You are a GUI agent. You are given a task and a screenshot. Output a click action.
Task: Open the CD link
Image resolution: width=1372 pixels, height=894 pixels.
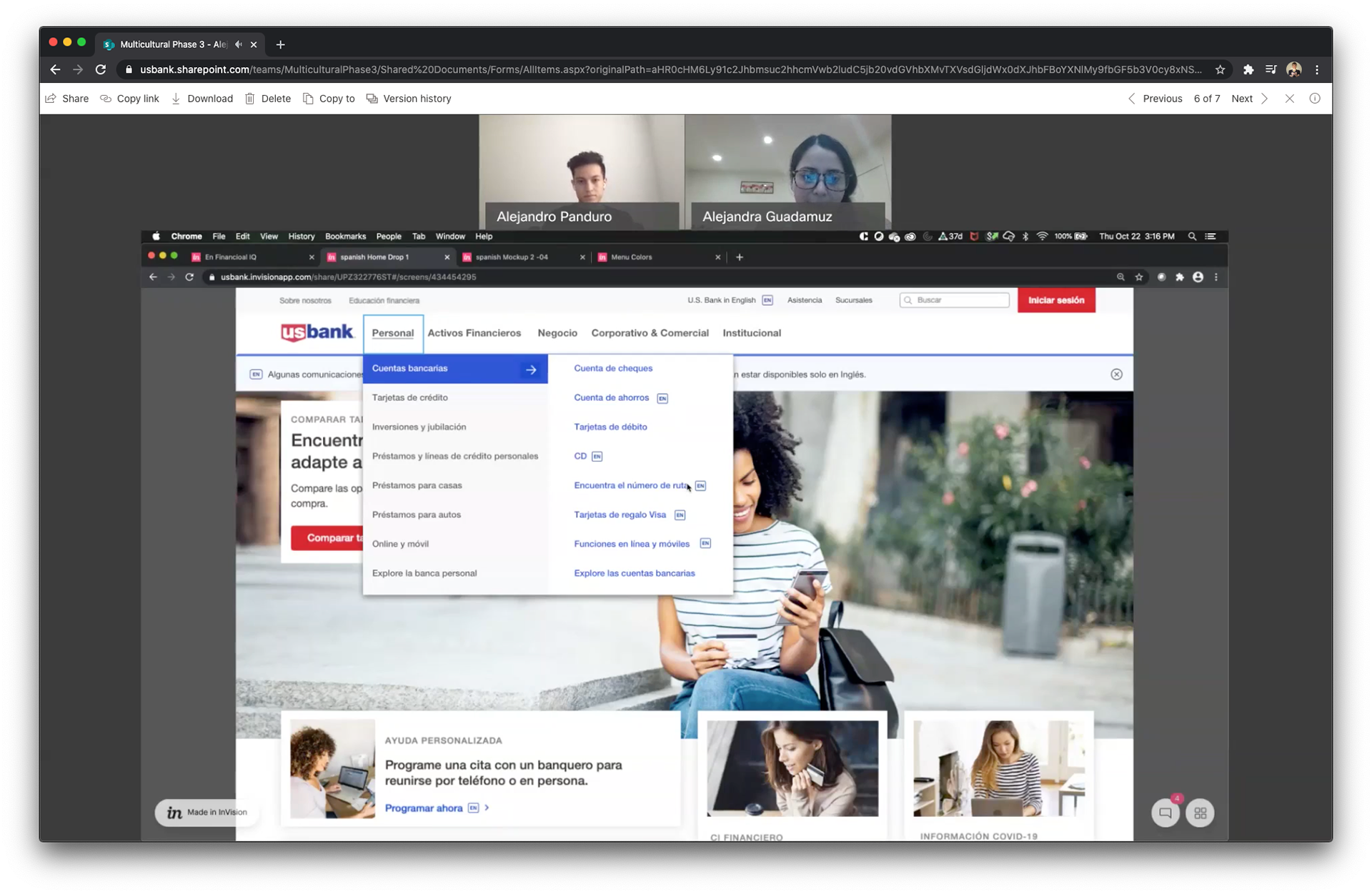tap(580, 456)
